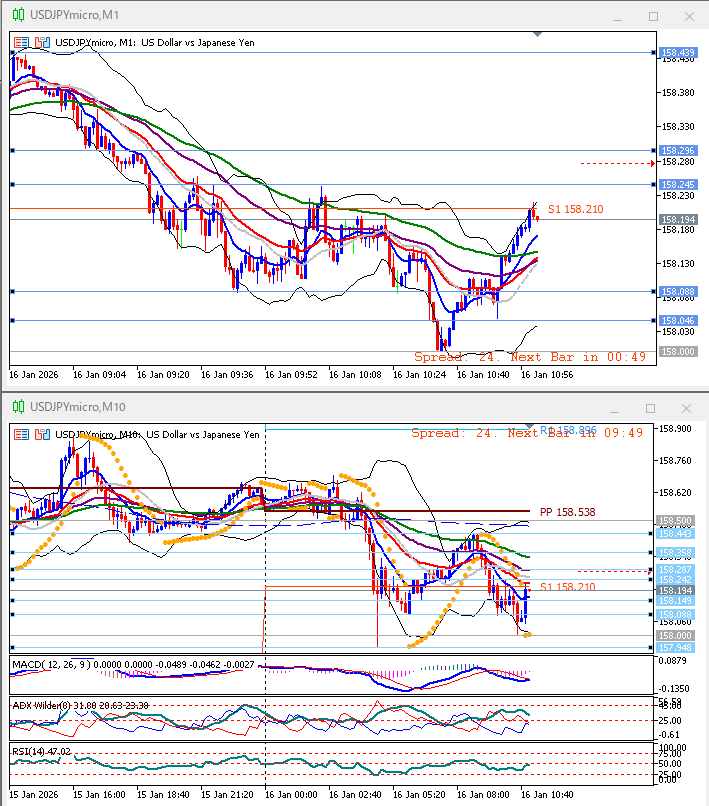709x806 pixels.
Task: Close the USDJPYmicro,M10 chart window
Action: point(687,407)
